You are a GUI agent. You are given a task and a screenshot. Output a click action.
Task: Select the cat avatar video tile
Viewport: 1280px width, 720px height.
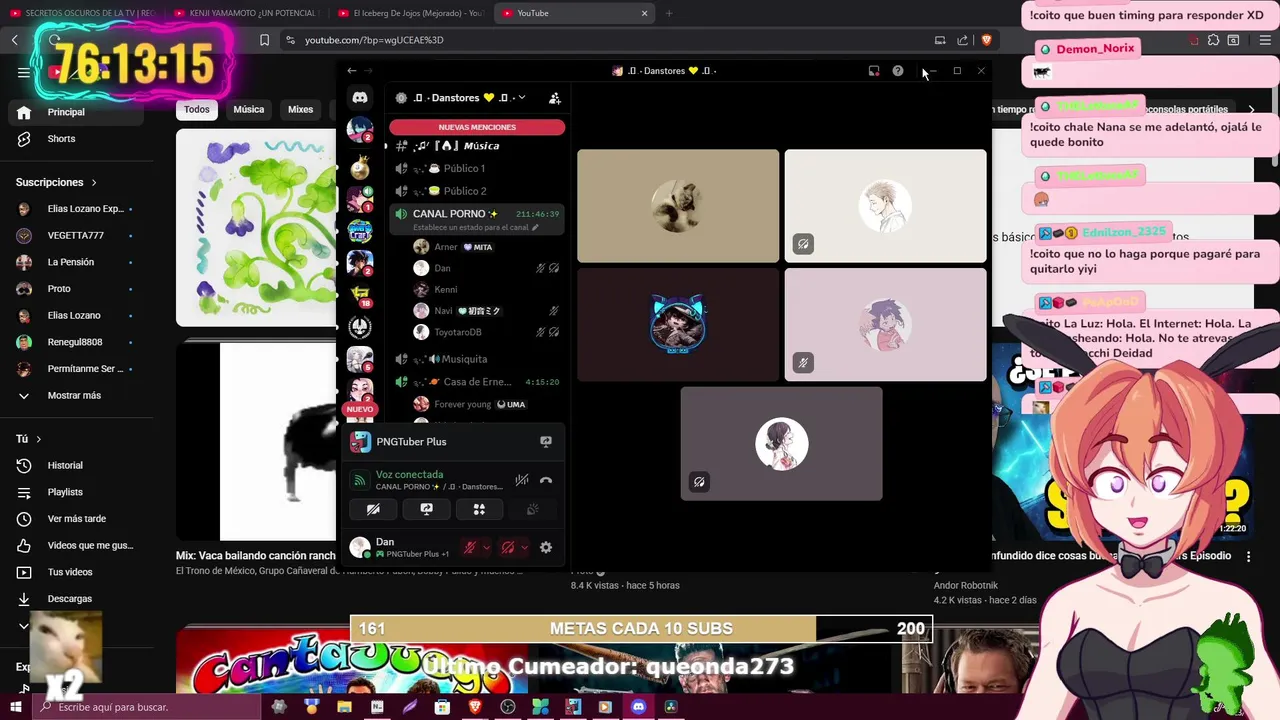click(x=678, y=206)
